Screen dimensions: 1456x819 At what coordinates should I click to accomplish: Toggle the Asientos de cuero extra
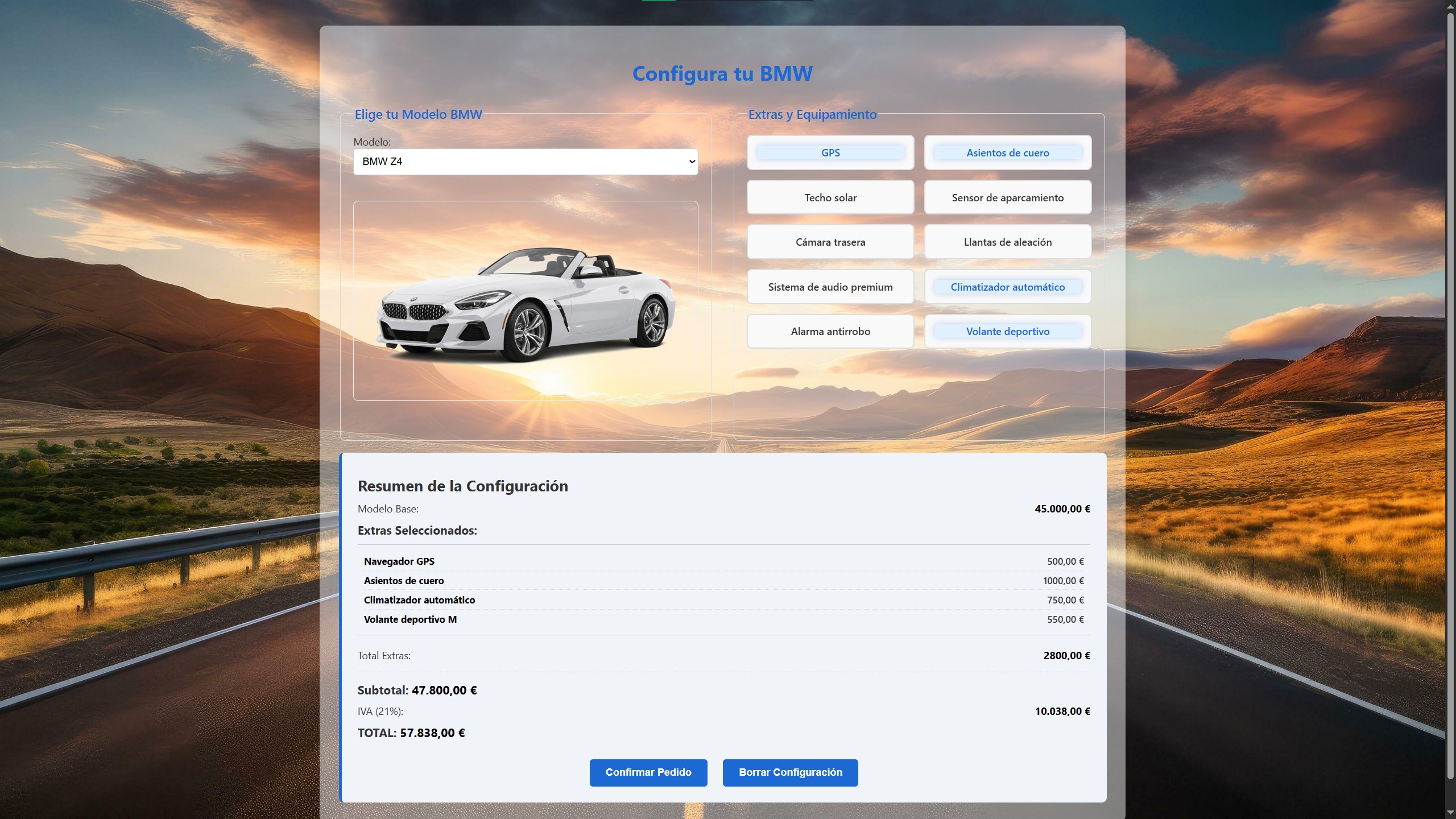(x=1007, y=152)
